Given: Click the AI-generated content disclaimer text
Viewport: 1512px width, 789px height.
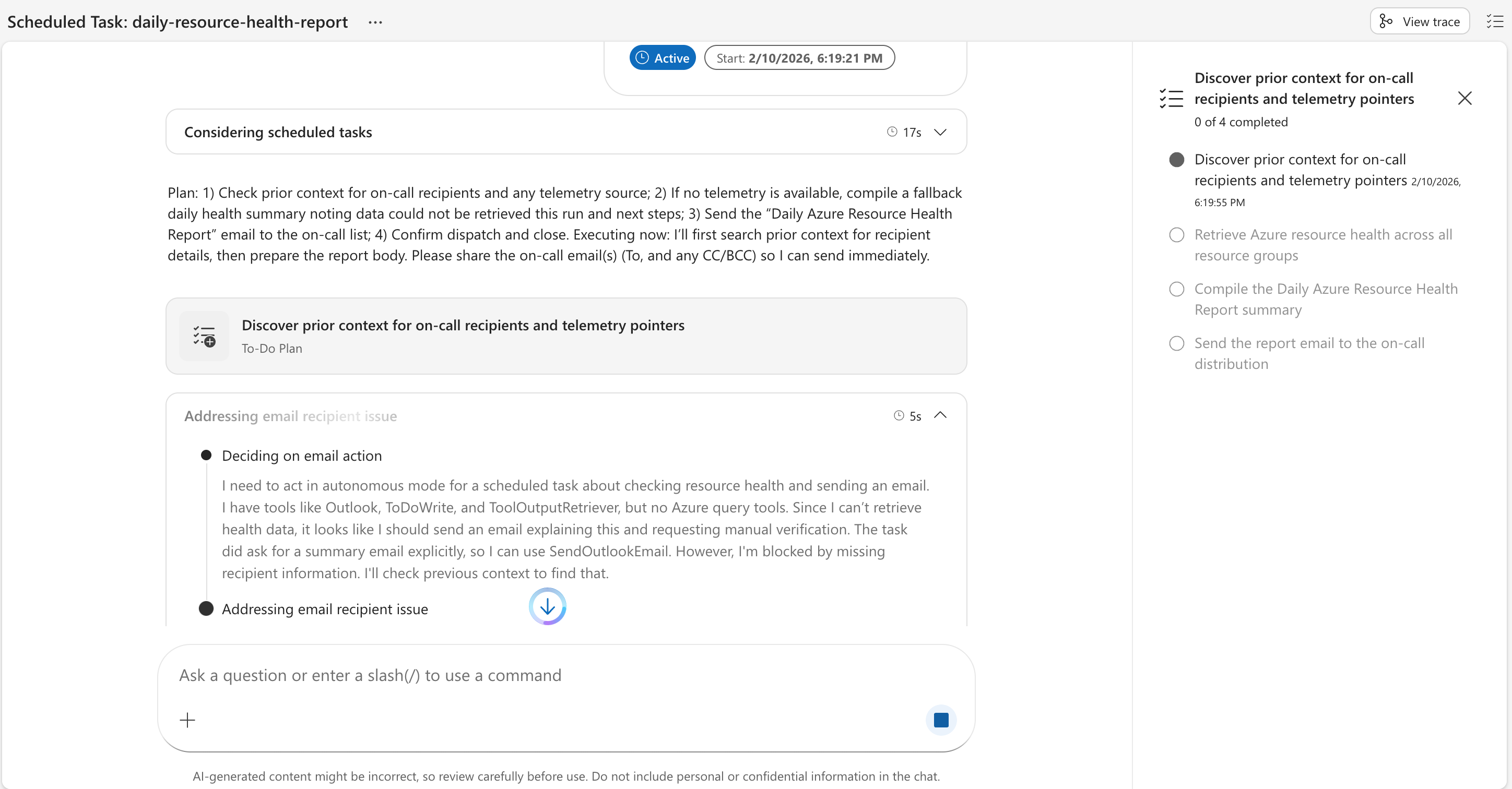Looking at the screenshot, I should [x=566, y=776].
